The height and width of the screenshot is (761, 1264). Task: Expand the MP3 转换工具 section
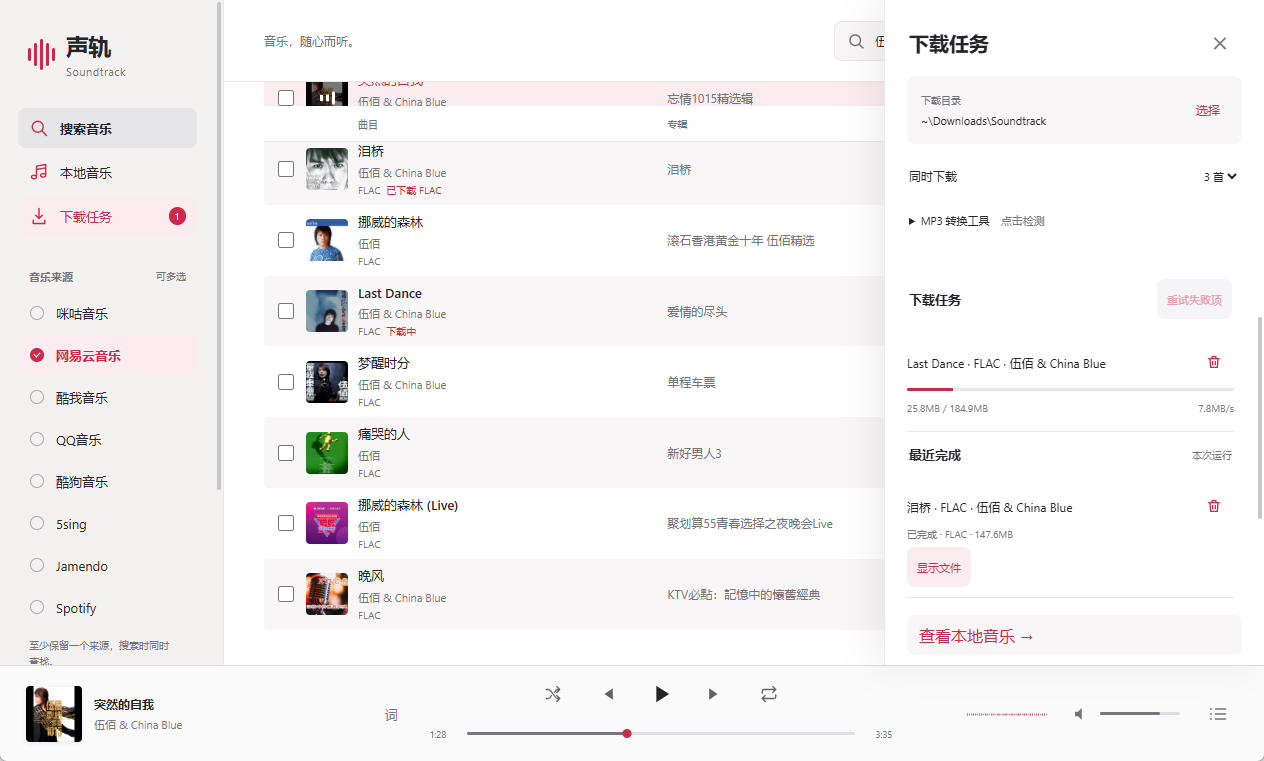coord(949,221)
